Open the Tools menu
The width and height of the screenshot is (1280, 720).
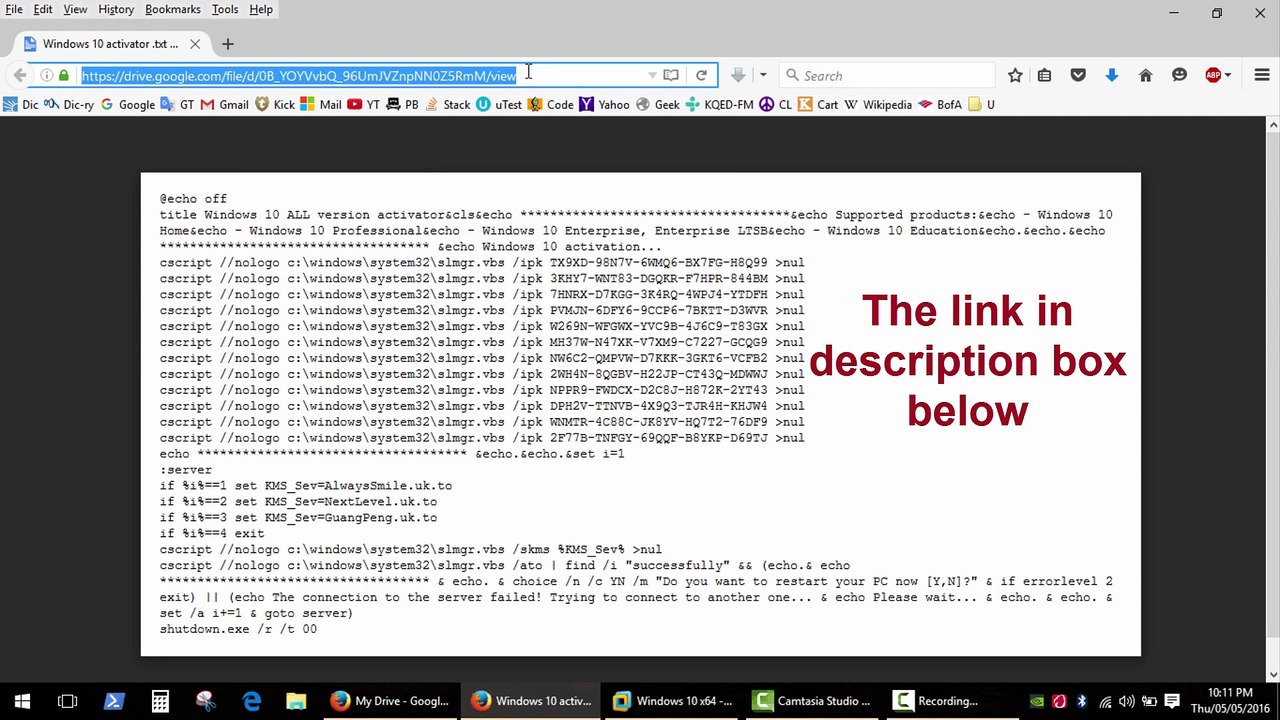click(x=225, y=9)
